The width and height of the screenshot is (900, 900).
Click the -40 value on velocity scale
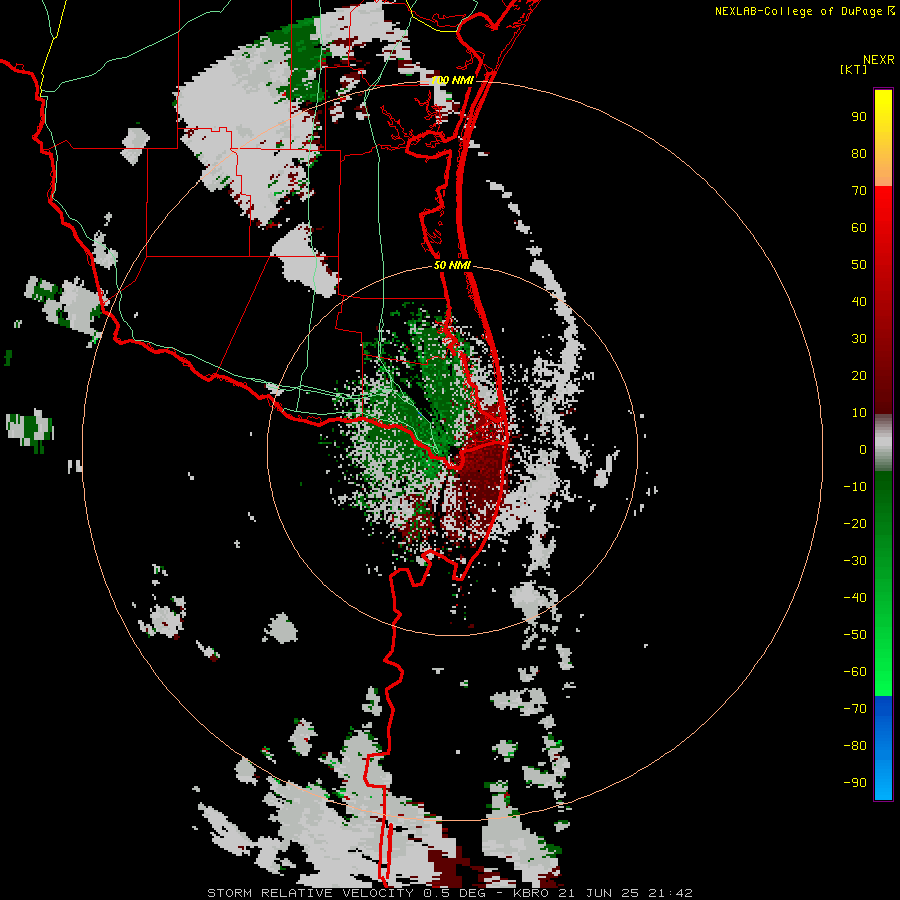[855, 598]
